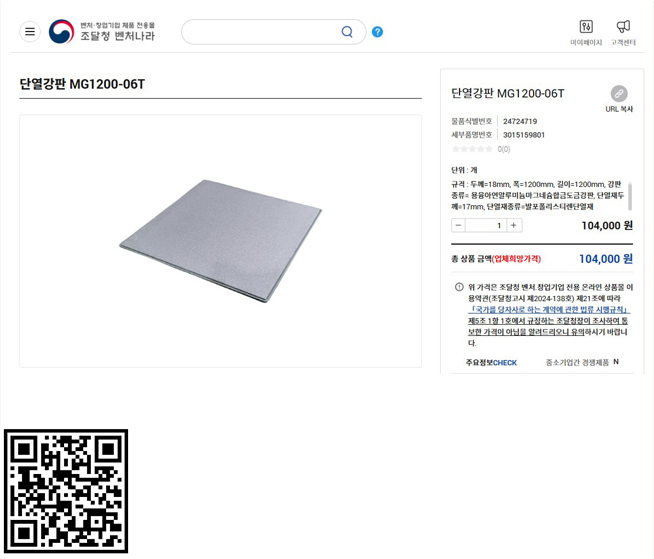This screenshot has width=654, height=559.
Task: Increase quantity with plus button
Action: (514, 225)
